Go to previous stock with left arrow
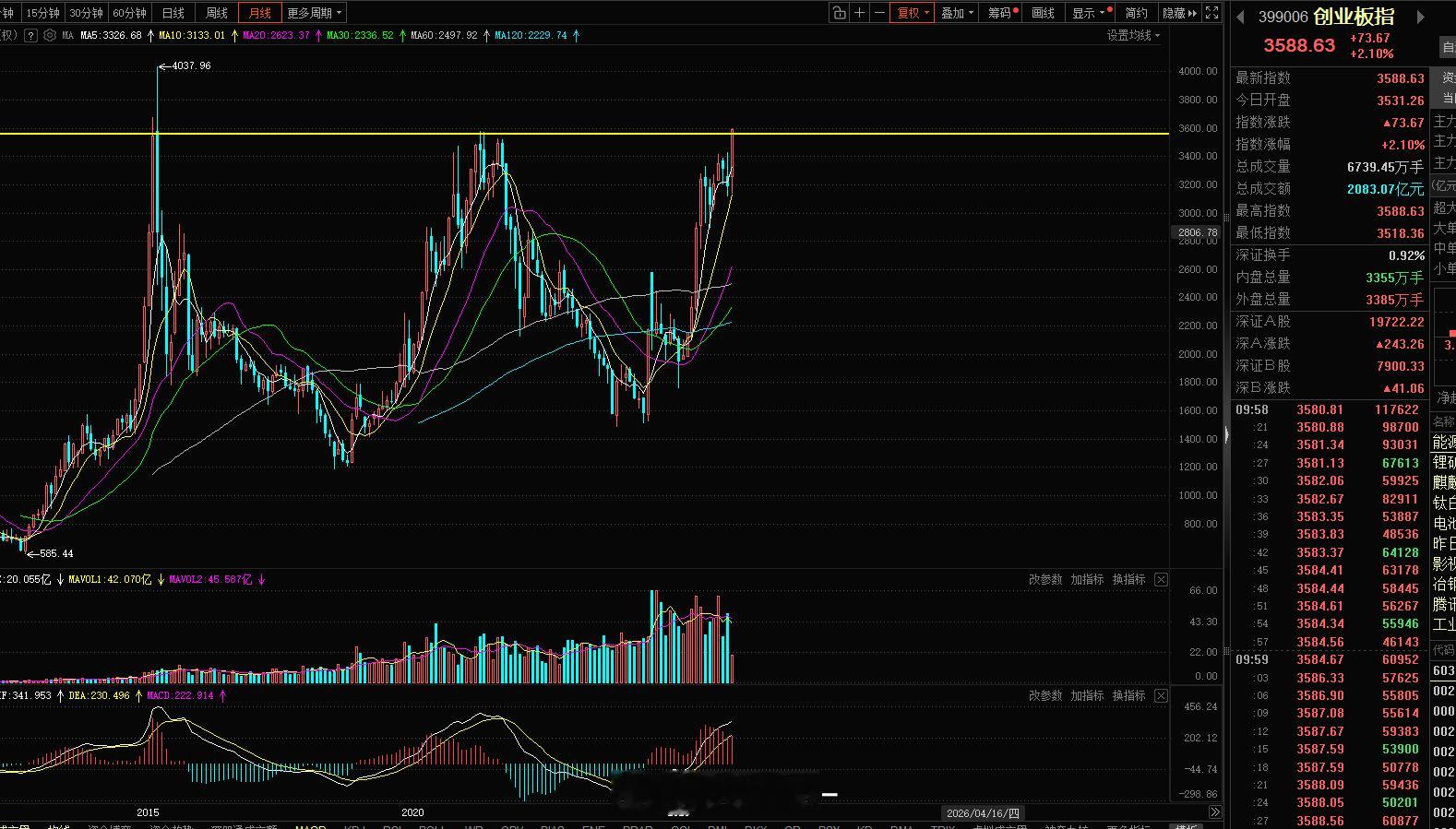This screenshot has height=829, width=1456. click(x=1240, y=17)
